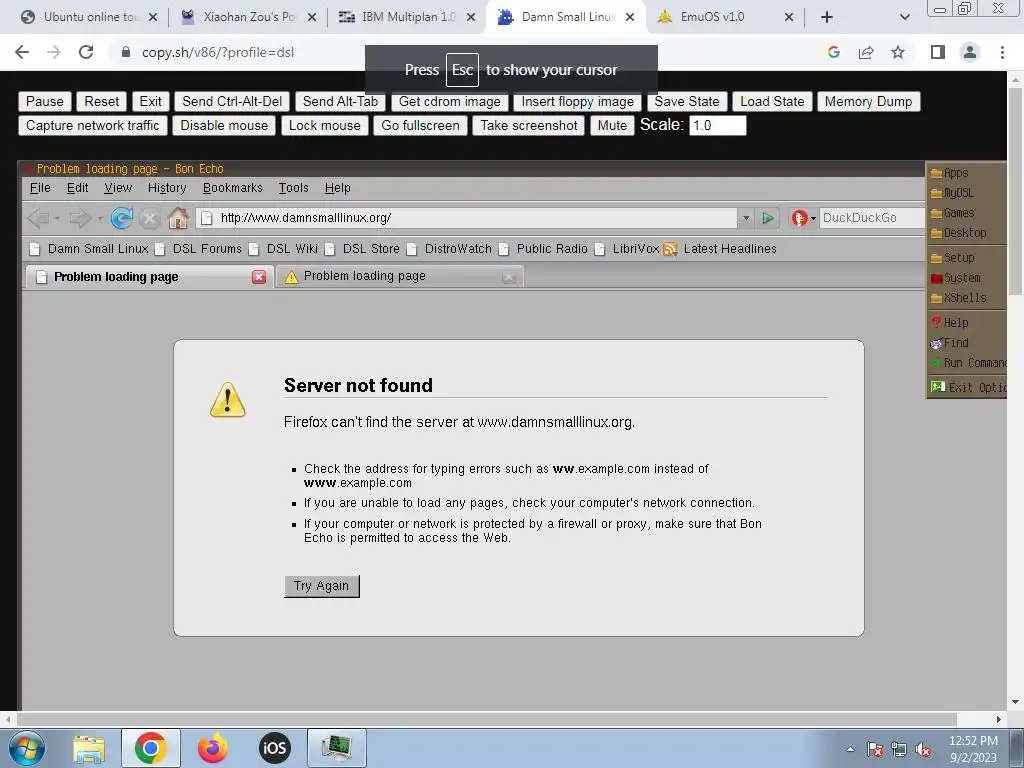Open the Chrome tab search chevron
1024x768 pixels.
click(904, 17)
